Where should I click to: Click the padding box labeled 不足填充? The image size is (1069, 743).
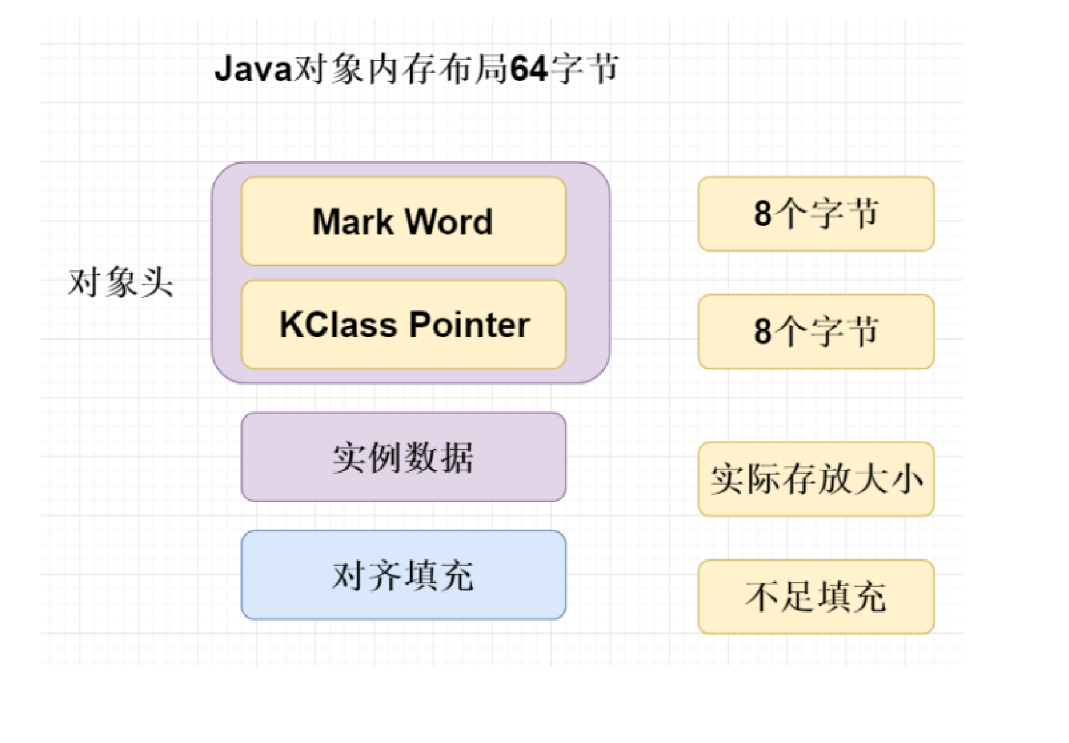coord(815,597)
